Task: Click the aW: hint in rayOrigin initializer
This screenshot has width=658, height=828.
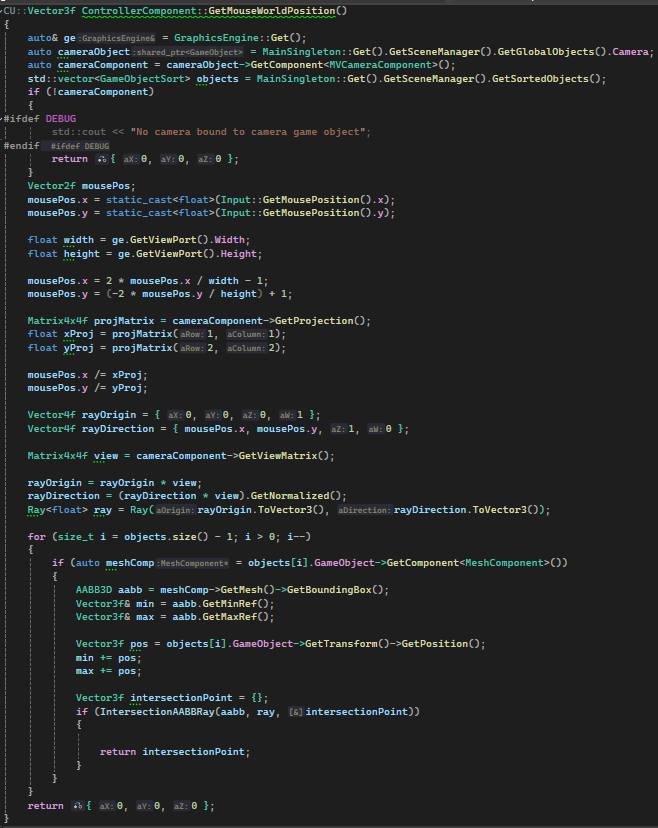Action: (286, 416)
